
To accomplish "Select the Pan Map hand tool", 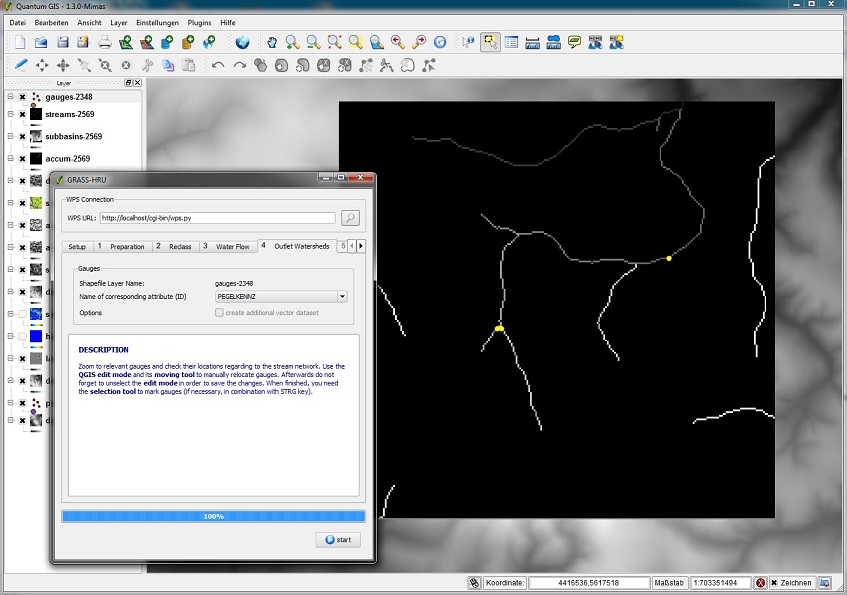I will [x=271, y=42].
